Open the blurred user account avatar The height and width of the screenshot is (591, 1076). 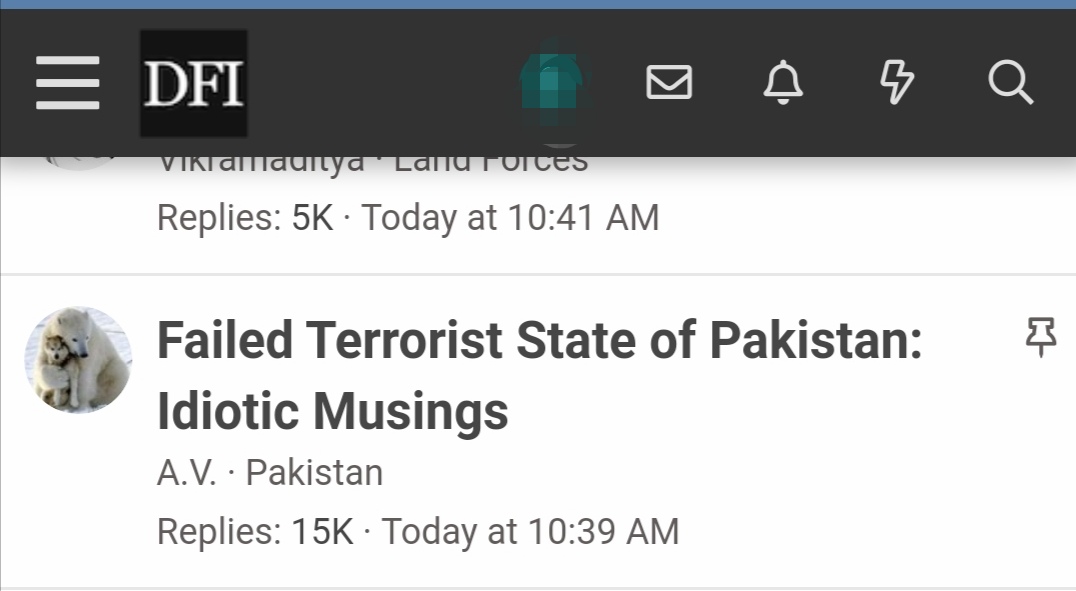553,83
